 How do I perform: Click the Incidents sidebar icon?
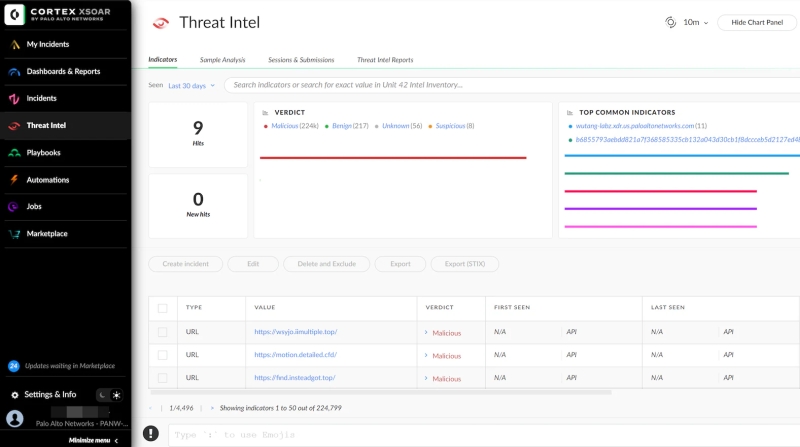click(x=14, y=98)
